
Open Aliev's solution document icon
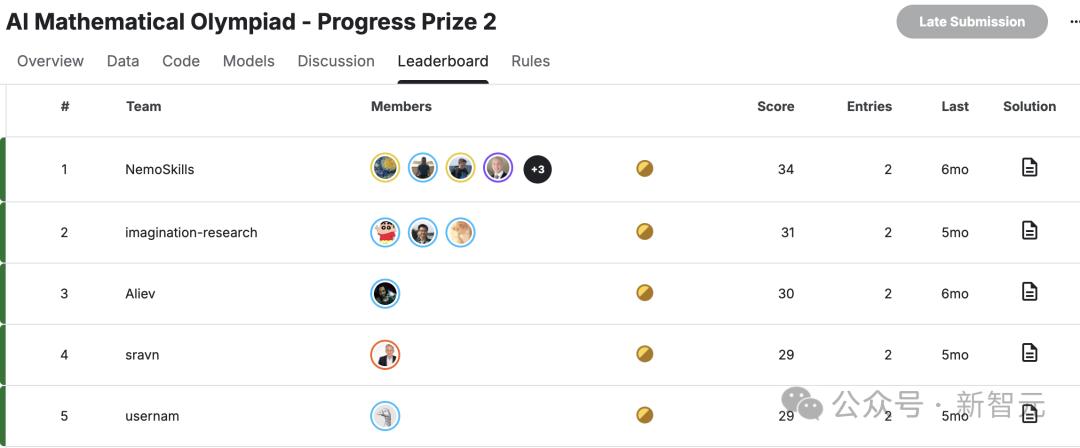[1029, 292]
